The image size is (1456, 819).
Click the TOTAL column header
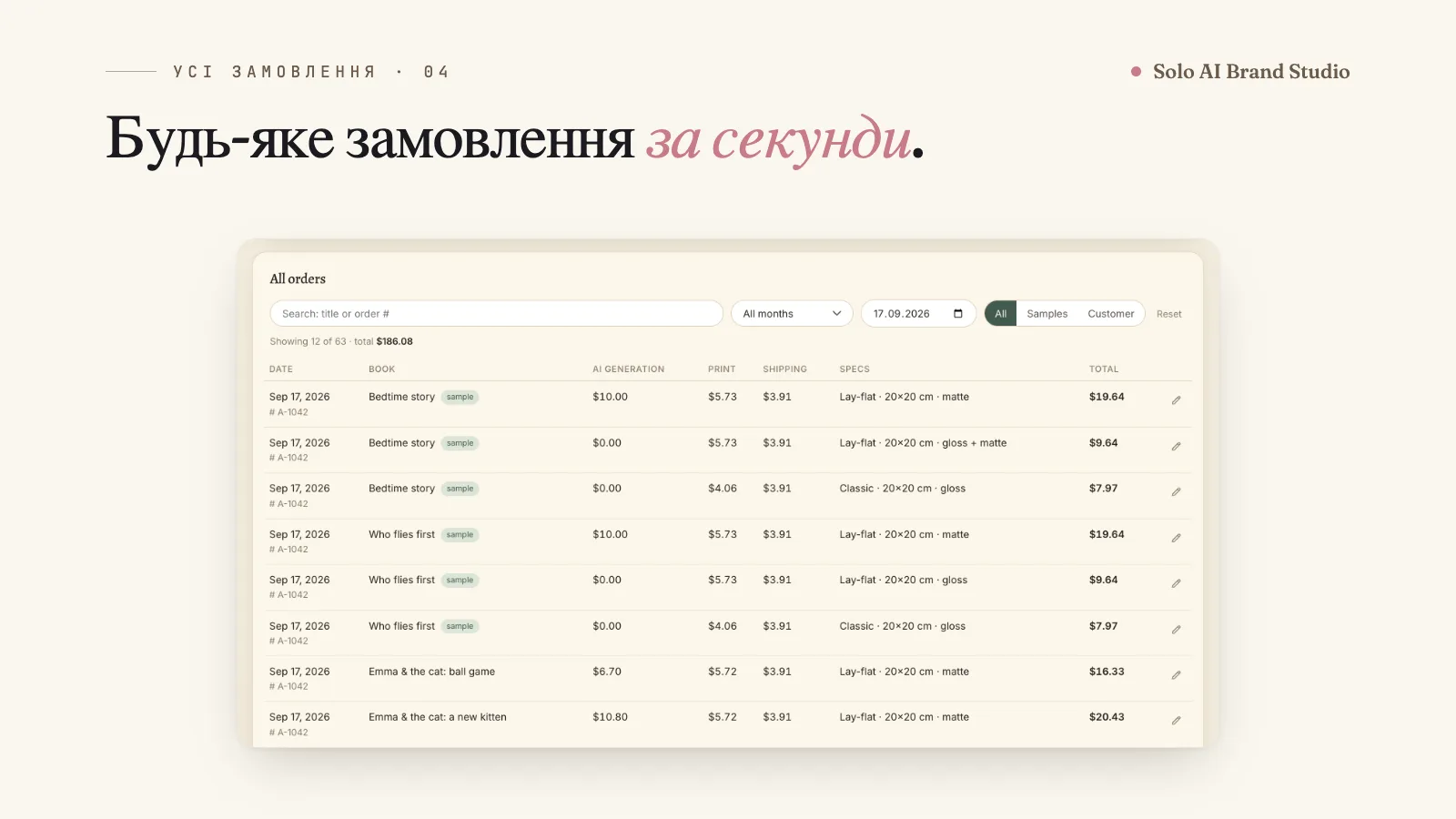[x=1104, y=369]
